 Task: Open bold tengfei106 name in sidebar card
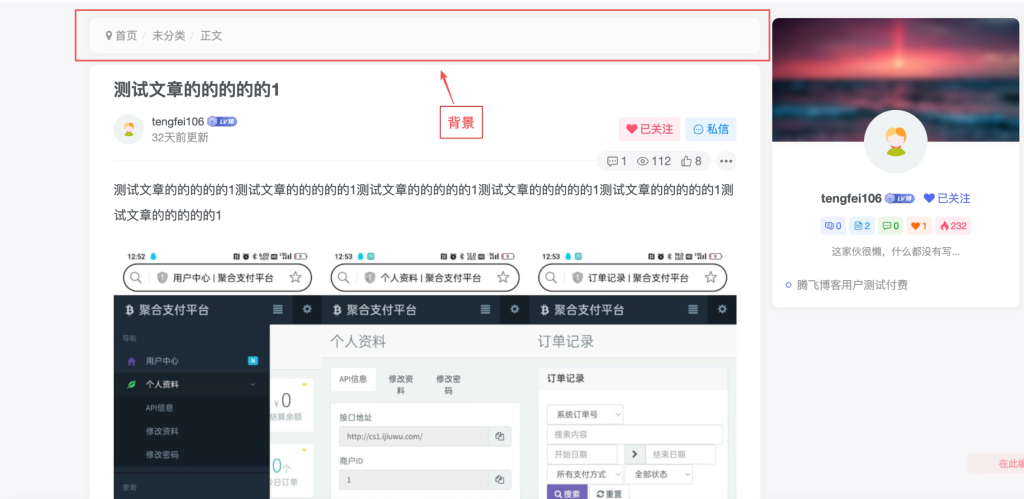click(x=851, y=198)
